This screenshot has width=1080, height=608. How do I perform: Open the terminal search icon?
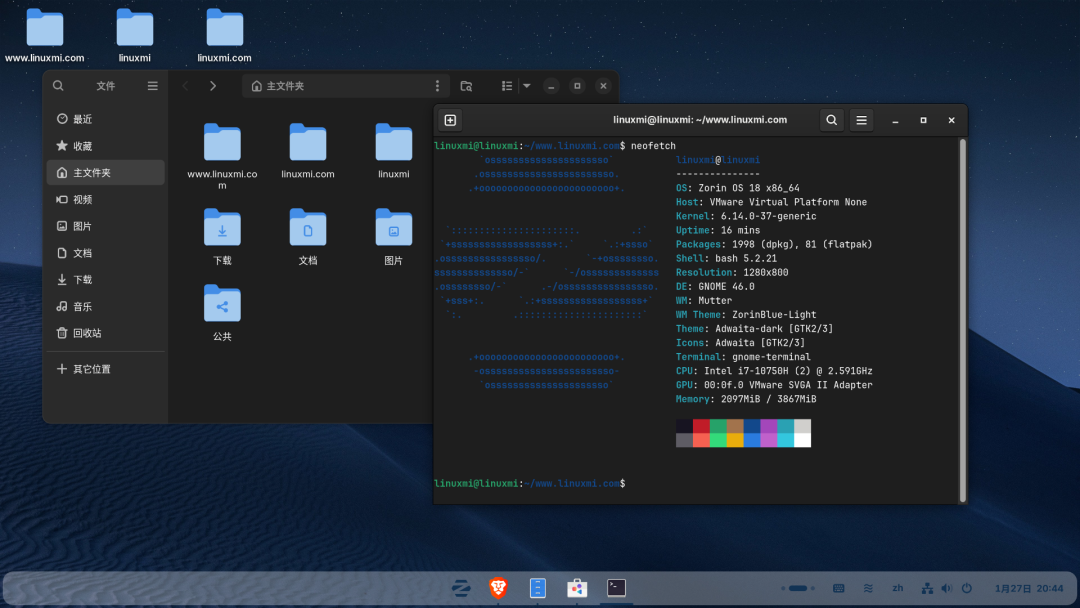point(831,119)
